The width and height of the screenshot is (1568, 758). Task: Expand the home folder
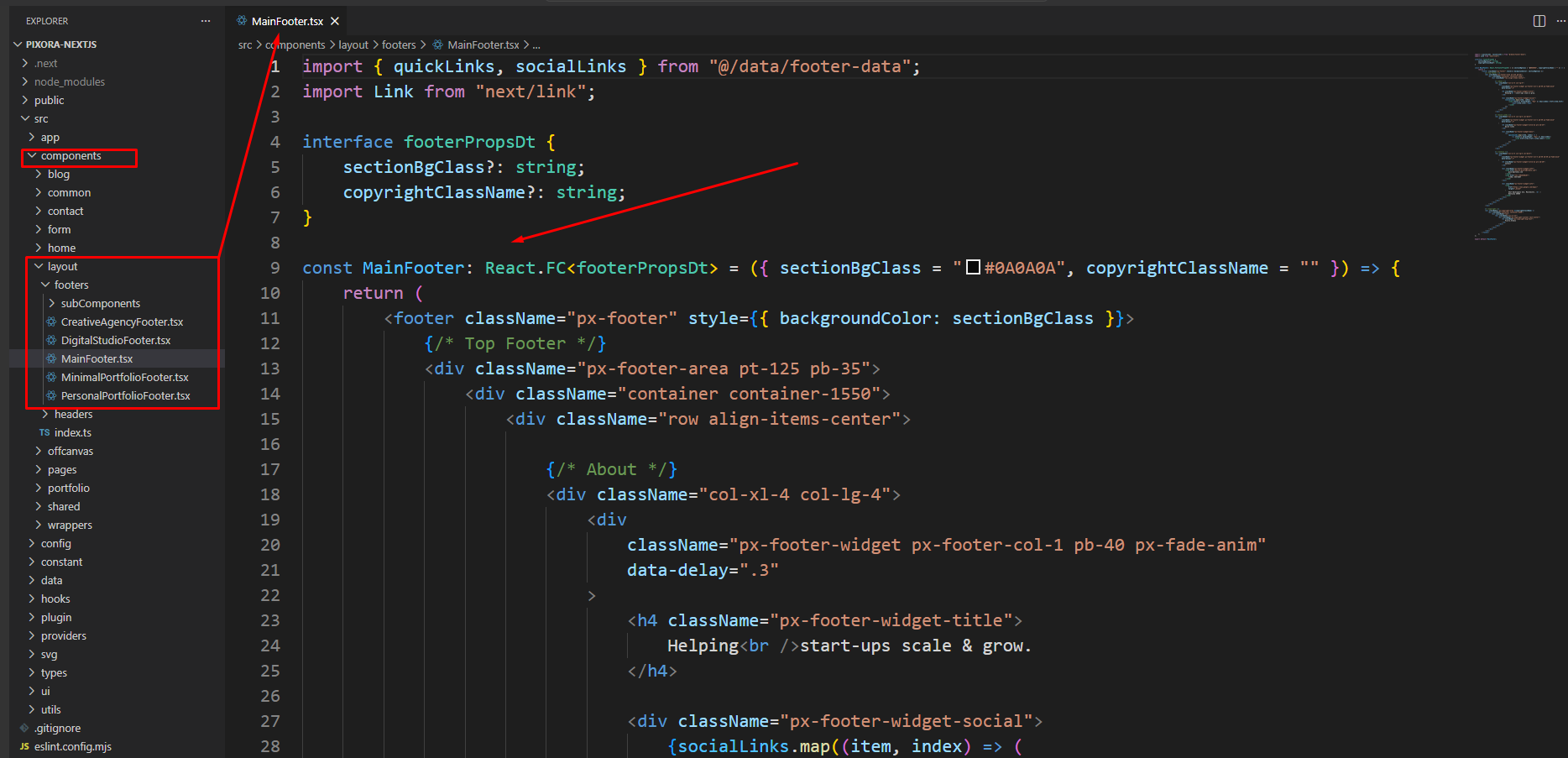click(39, 248)
